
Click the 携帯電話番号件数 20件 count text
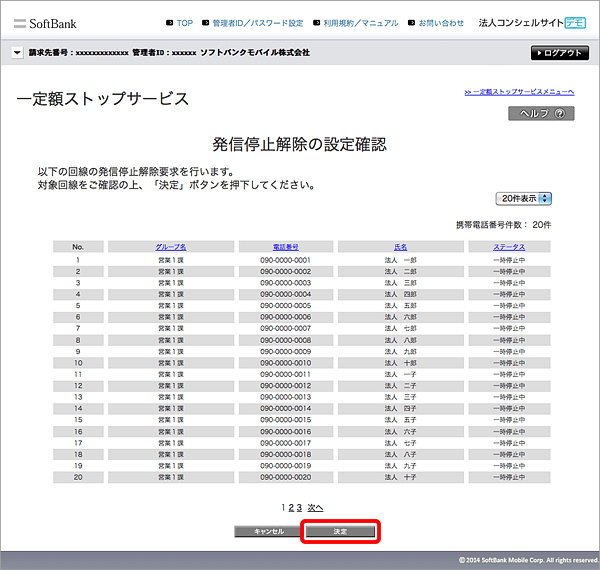tap(503, 225)
